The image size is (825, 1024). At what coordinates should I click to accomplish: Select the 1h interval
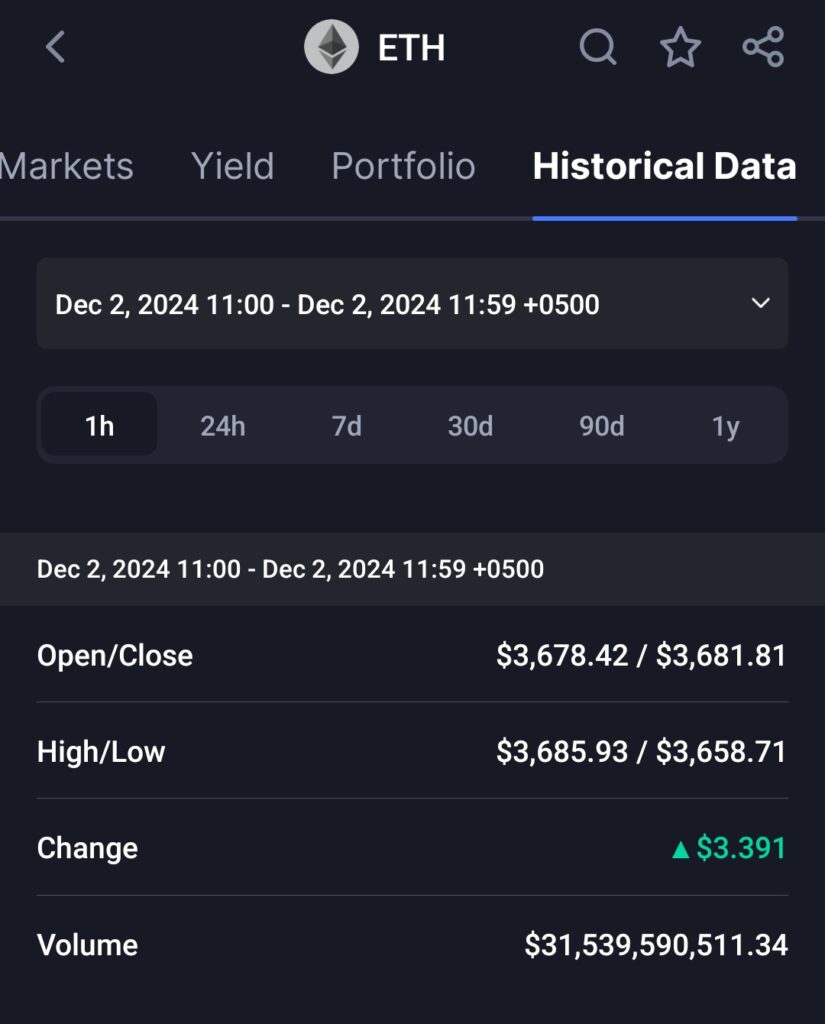(x=99, y=426)
